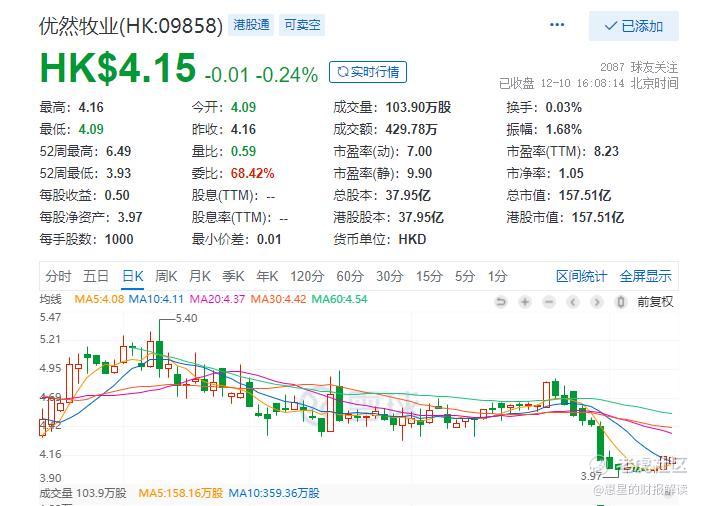
Task: Click the 3.97 low marker on chart
Action: 591,476
